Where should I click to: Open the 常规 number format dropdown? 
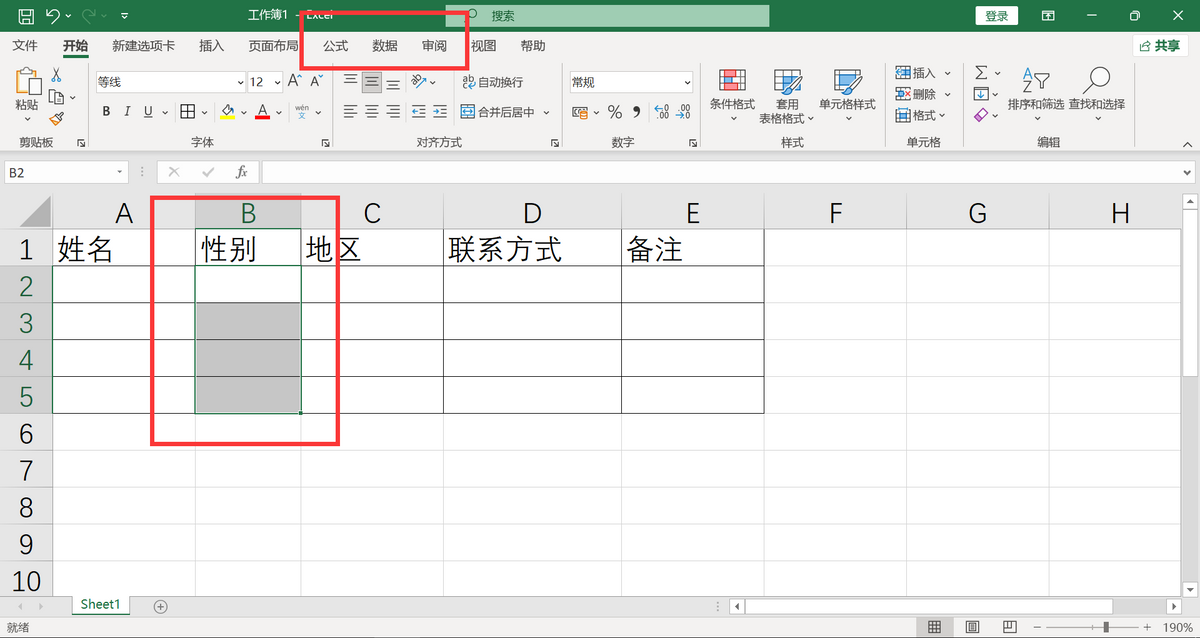click(687, 82)
